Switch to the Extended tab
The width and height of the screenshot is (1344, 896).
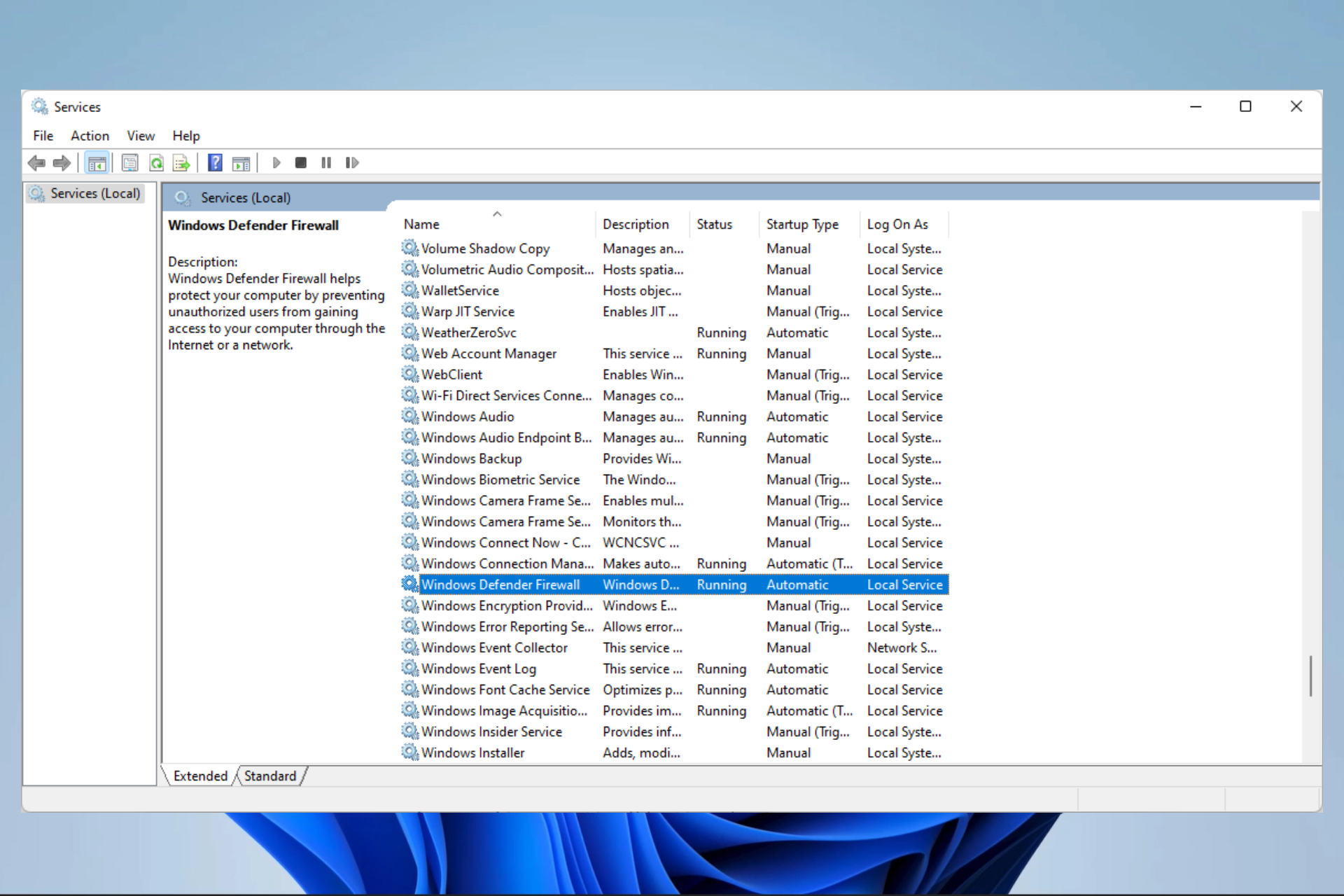pos(200,776)
